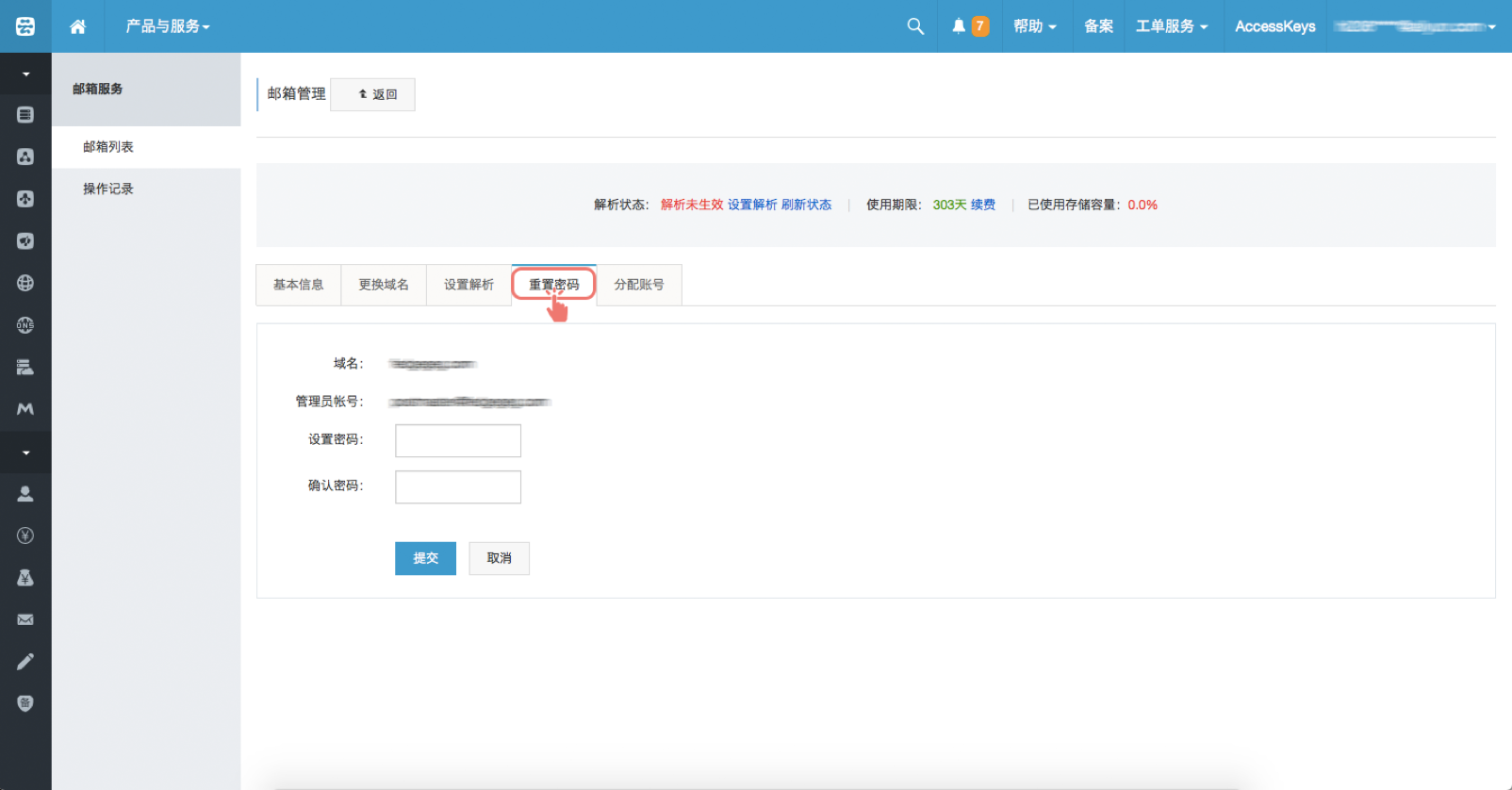Screen dimensions: 1512x790
Task: Click the pencil edit icon in sidebar
Action: click(x=25, y=662)
